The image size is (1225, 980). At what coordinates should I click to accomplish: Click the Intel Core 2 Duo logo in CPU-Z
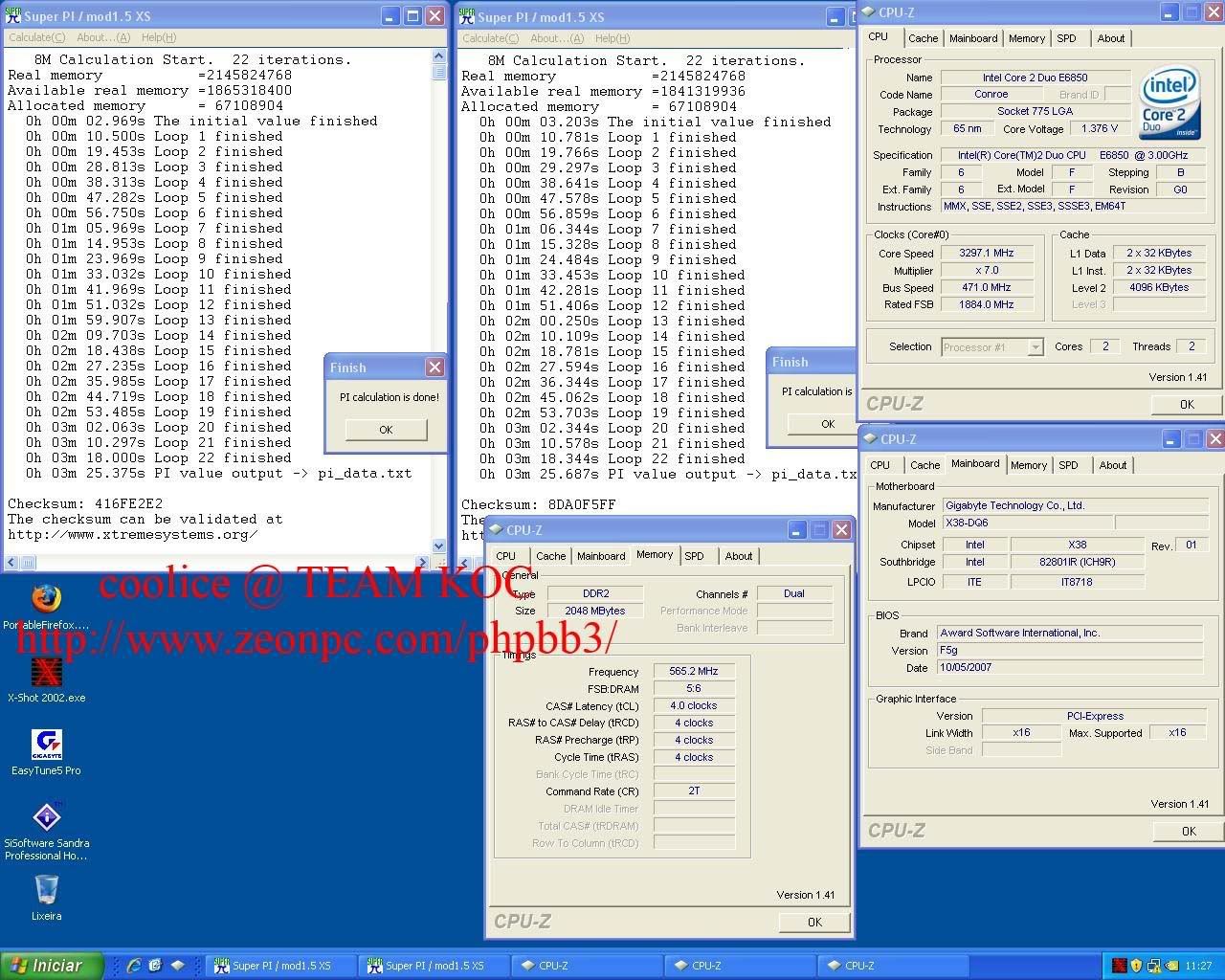[1169, 104]
